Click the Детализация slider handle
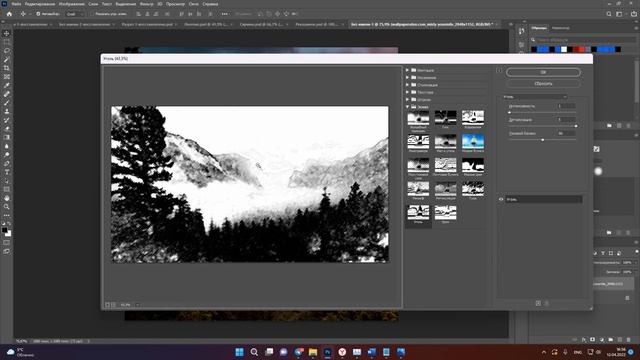 click(x=576, y=126)
